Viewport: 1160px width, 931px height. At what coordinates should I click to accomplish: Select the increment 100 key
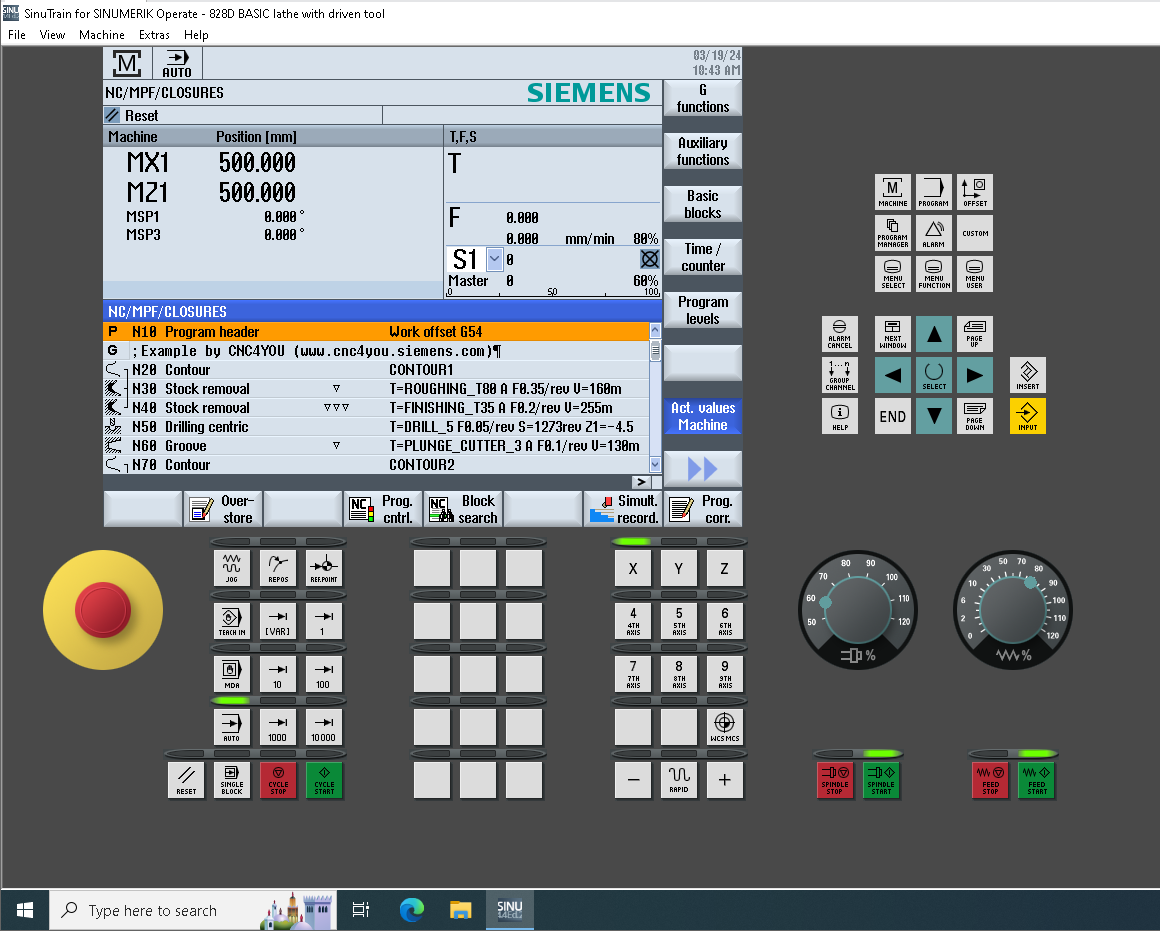pyautogui.click(x=324, y=674)
